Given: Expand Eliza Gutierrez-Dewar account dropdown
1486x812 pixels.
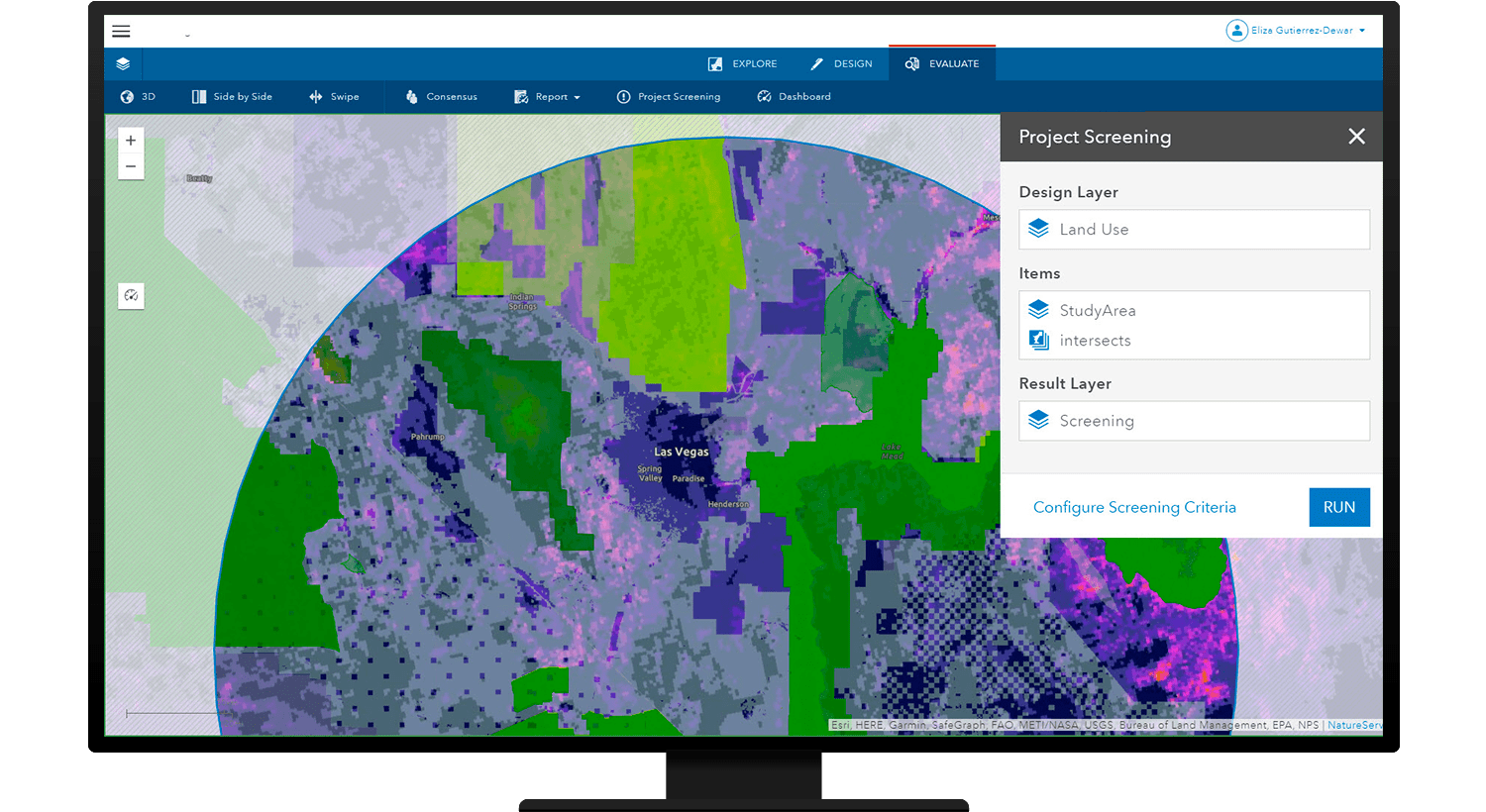Looking at the screenshot, I should [x=1297, y=31].
